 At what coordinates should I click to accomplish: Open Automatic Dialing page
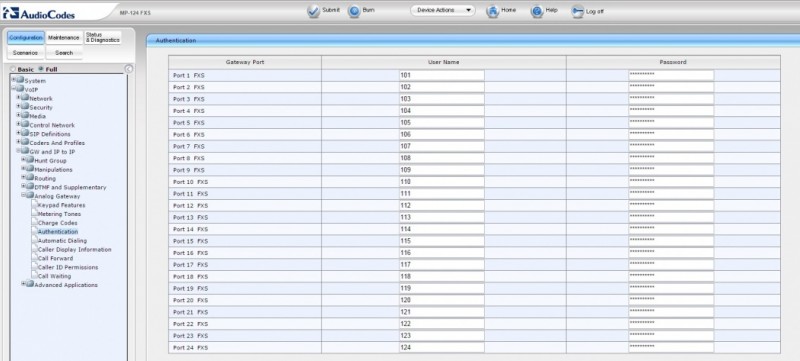coord(62,241)
